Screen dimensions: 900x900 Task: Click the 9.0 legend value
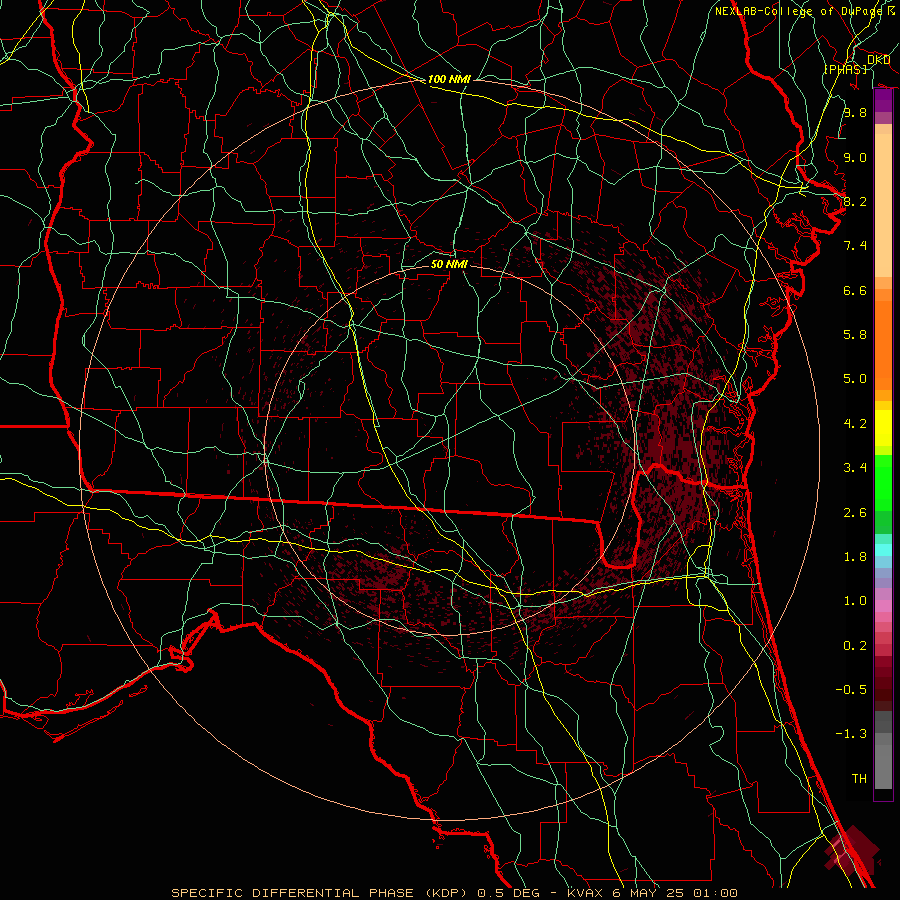[855, 157]
